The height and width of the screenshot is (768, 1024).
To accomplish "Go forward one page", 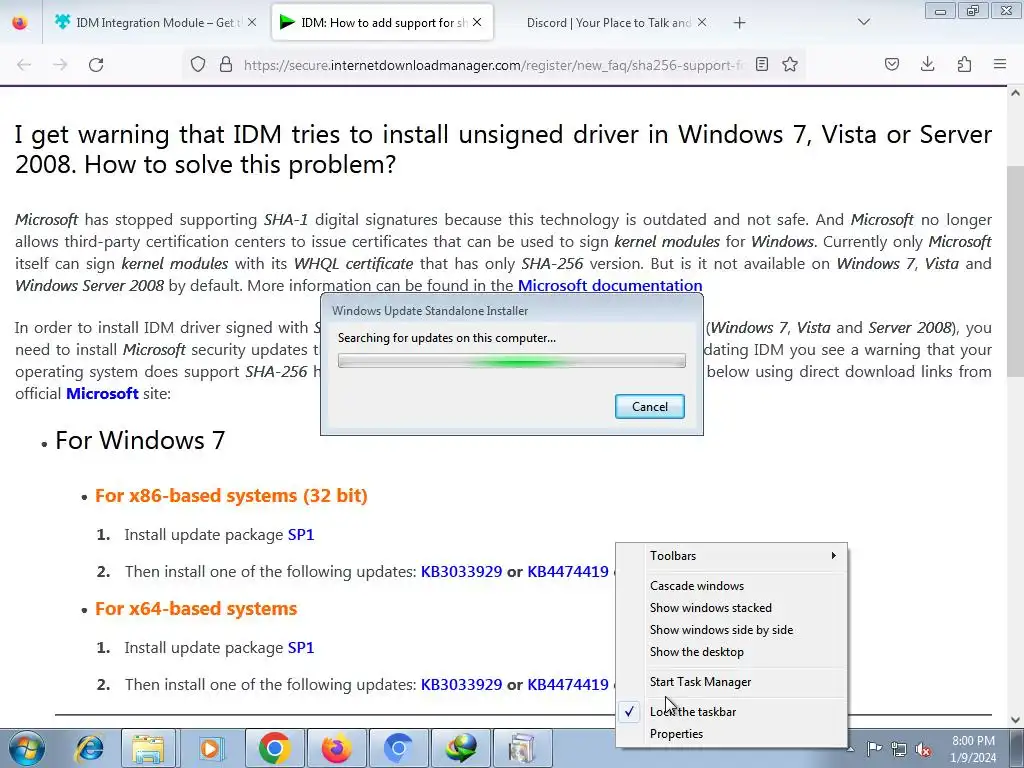I will coord(60,65).
